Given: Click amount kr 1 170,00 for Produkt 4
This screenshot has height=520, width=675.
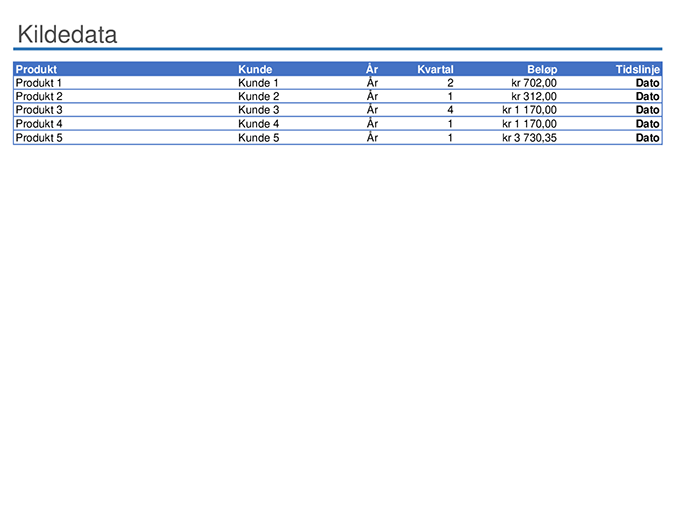Looking at the screenshot, I should click(x=529, y=124).
